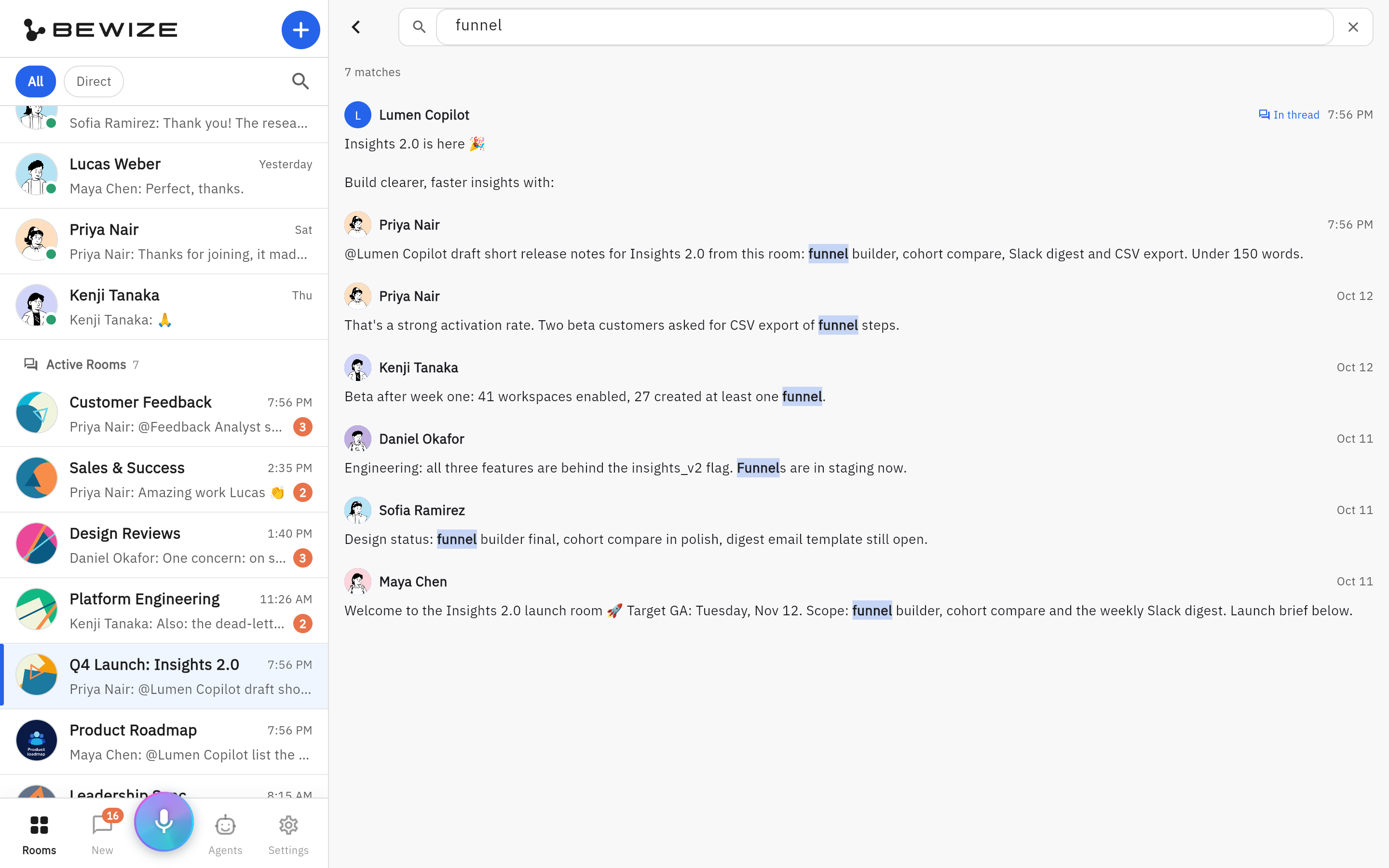Open Customer Feedback room

(164, 414)
